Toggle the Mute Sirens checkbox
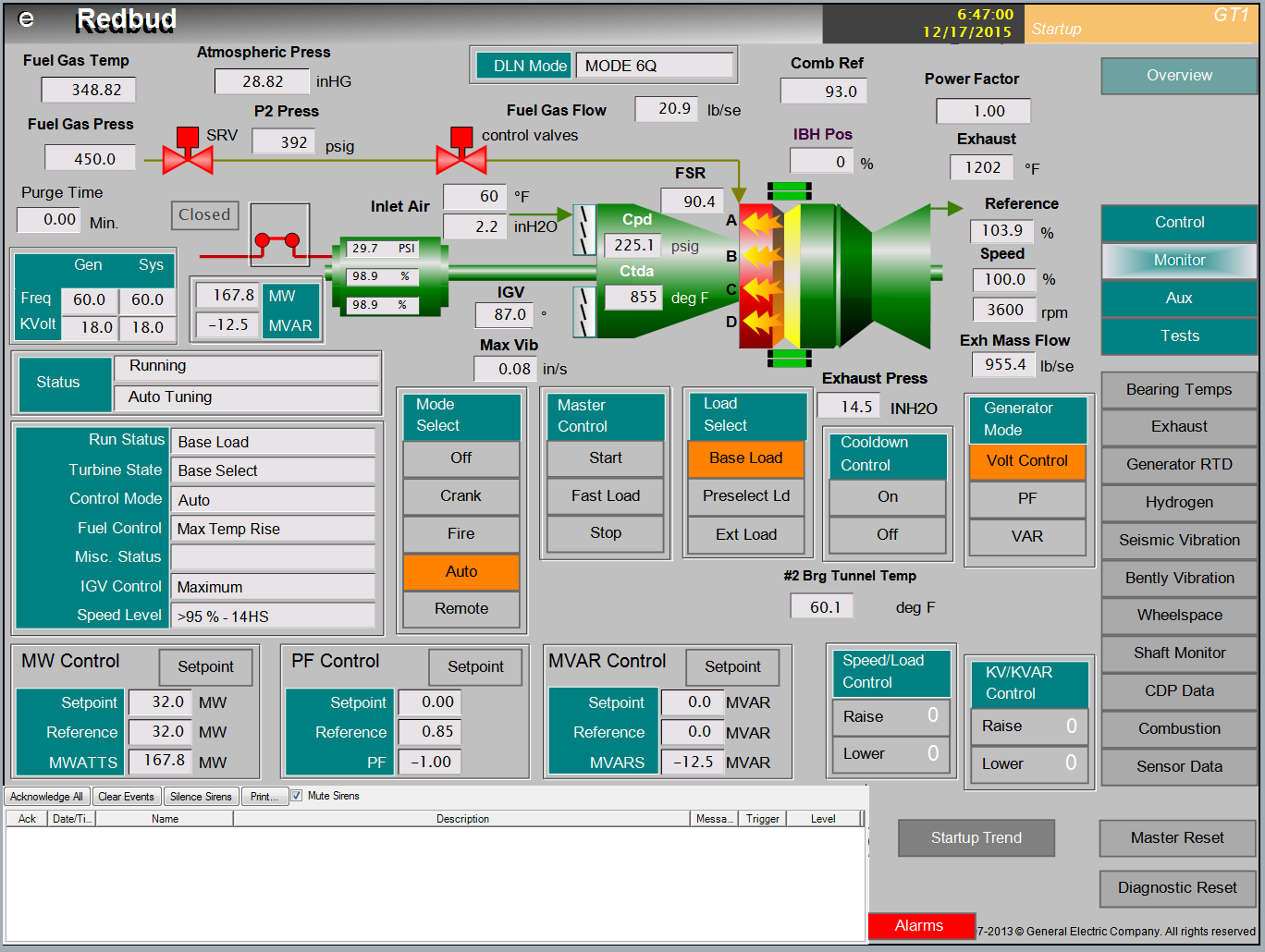 tap(297, 796)
